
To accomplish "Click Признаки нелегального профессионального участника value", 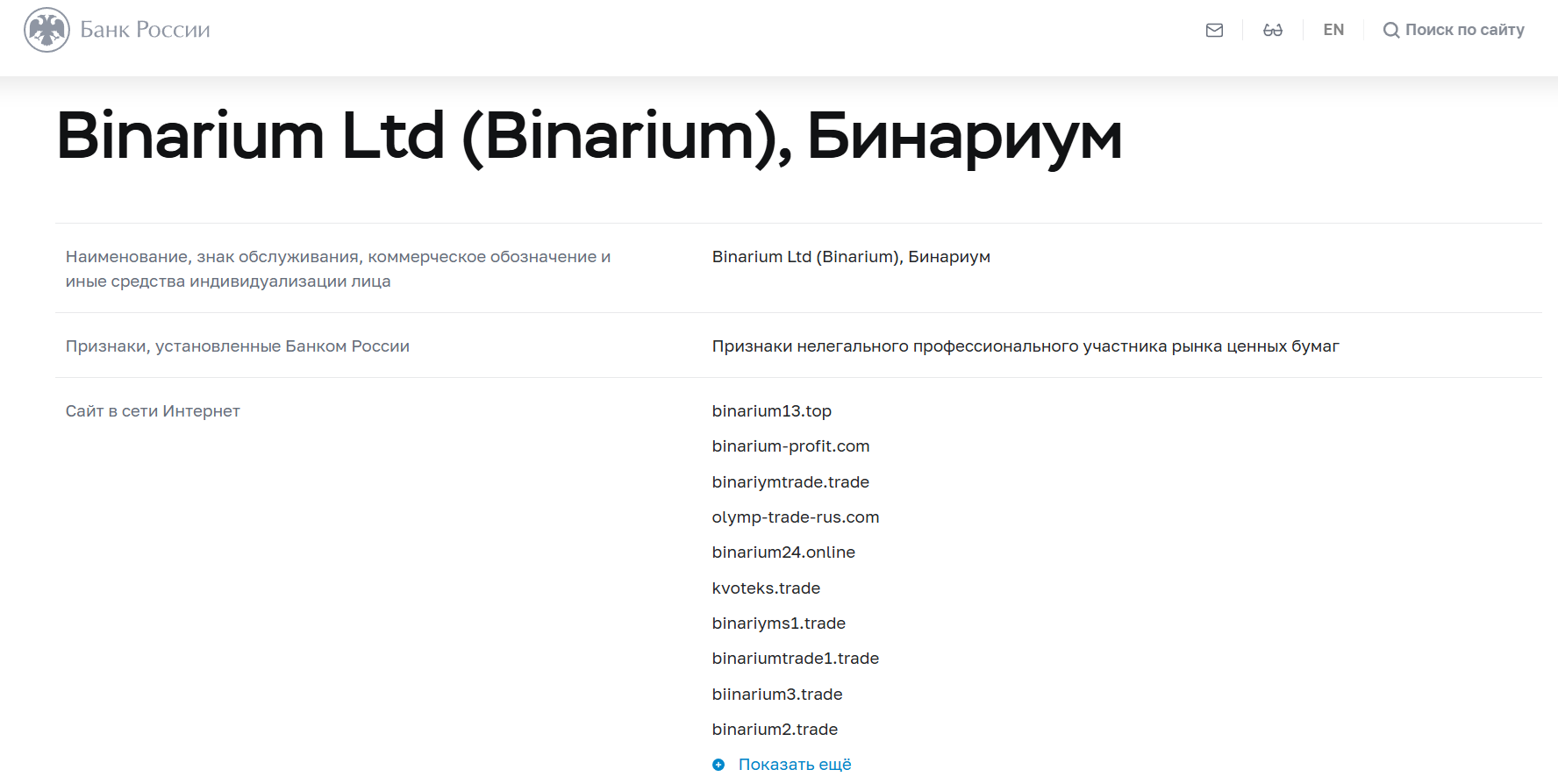I will click(x=1026, y=346).
